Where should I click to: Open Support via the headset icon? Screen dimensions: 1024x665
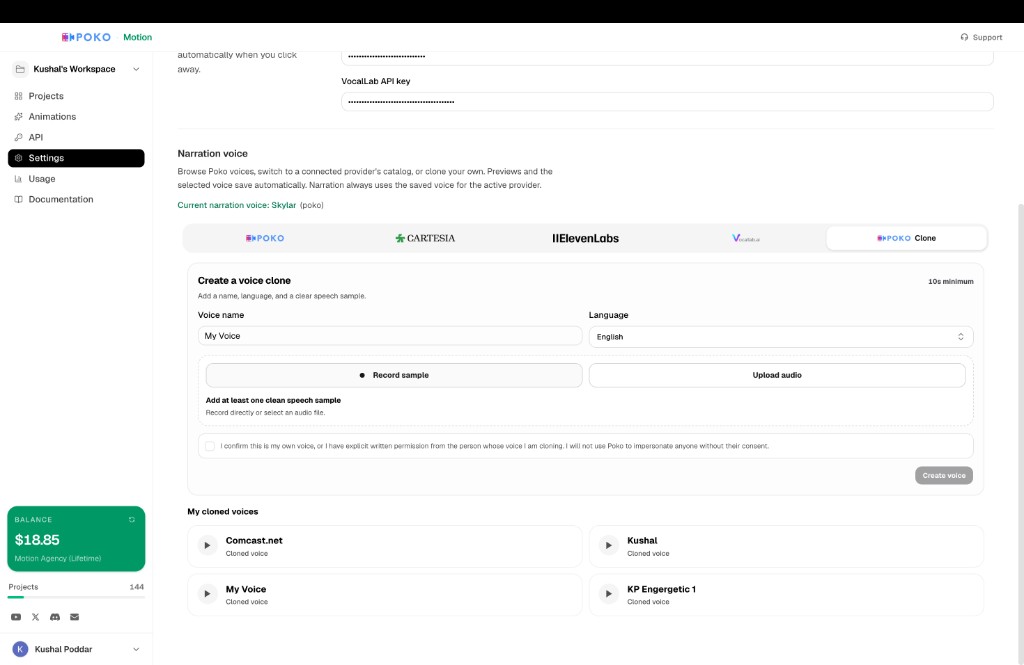[x=964, y=37]
